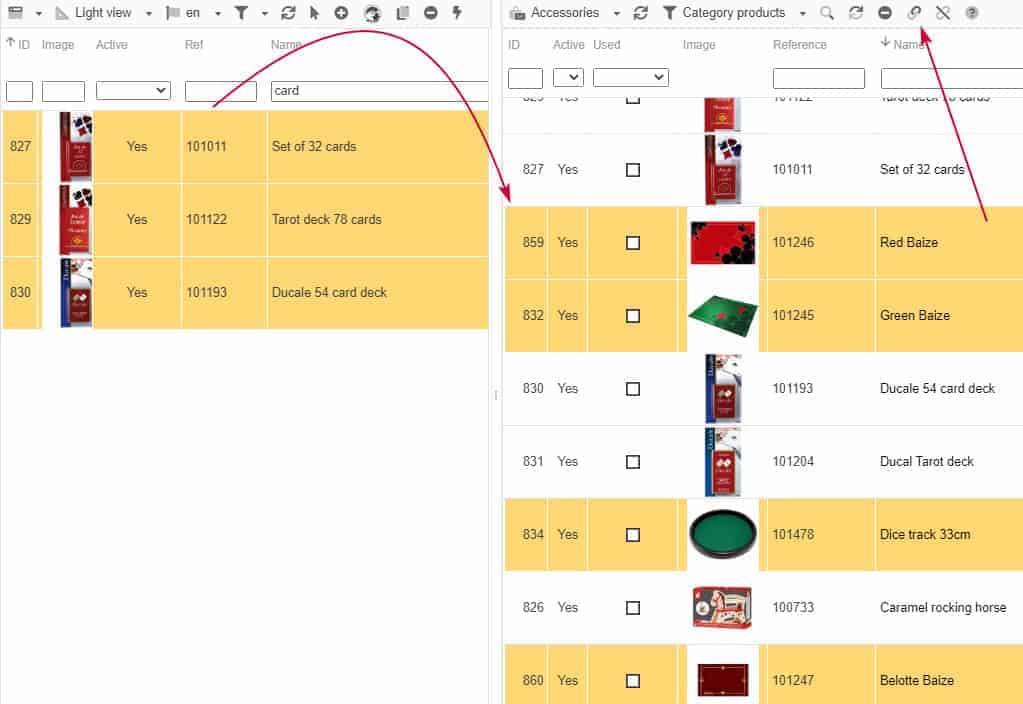
Task: Click the add product plus icon
Action: coord(341,13)
